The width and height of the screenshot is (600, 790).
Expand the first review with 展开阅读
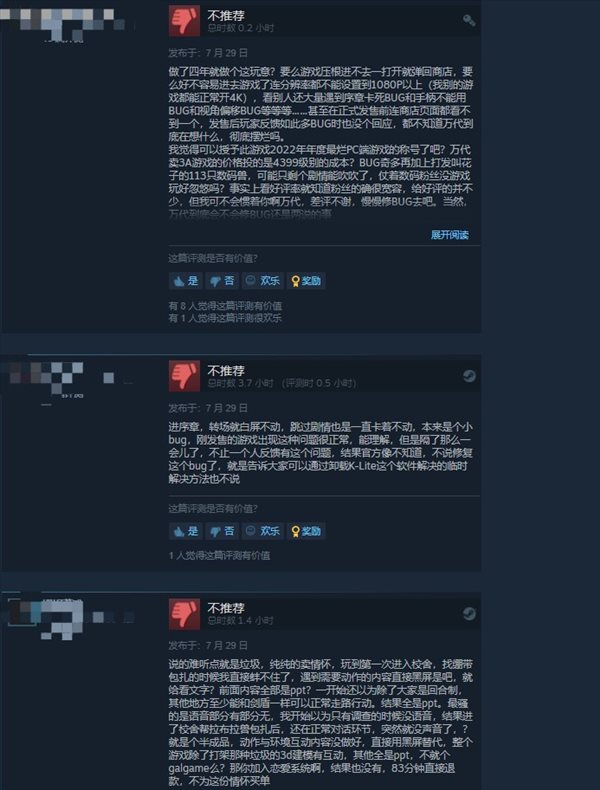click(449, 235)
